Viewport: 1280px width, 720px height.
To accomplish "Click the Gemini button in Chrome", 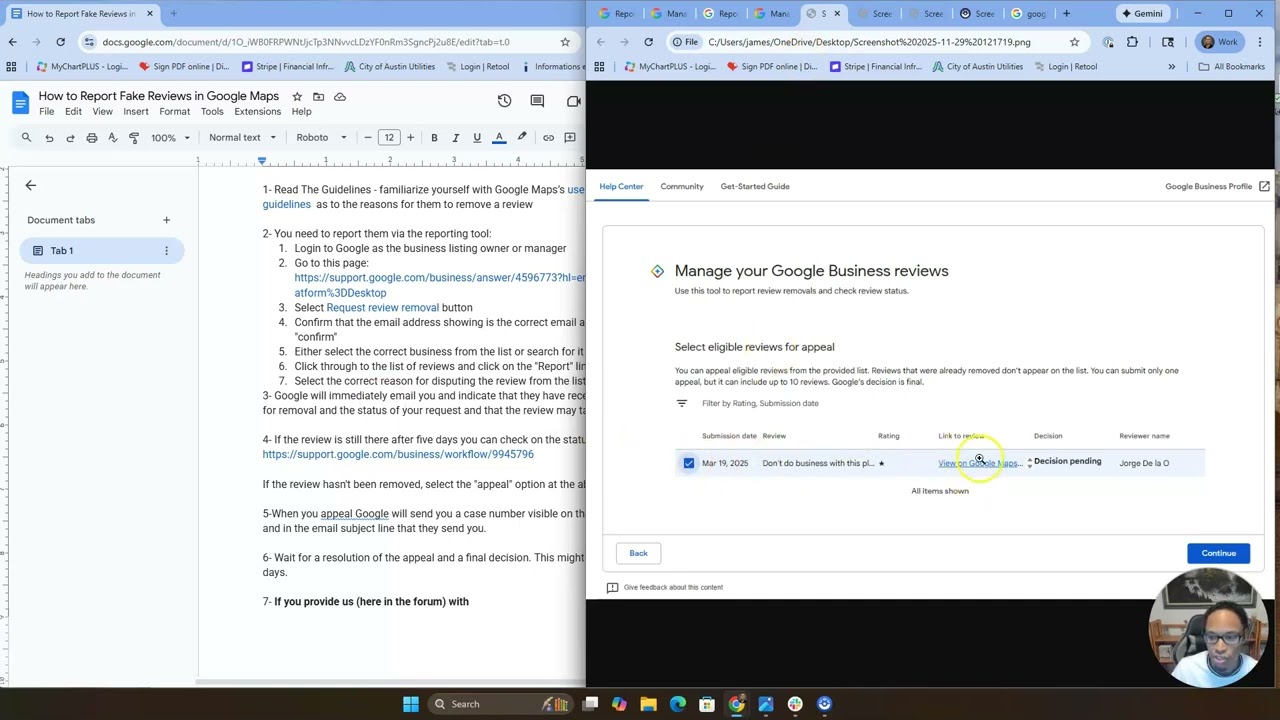I will pyautogui.click(x=1141, y=14).
